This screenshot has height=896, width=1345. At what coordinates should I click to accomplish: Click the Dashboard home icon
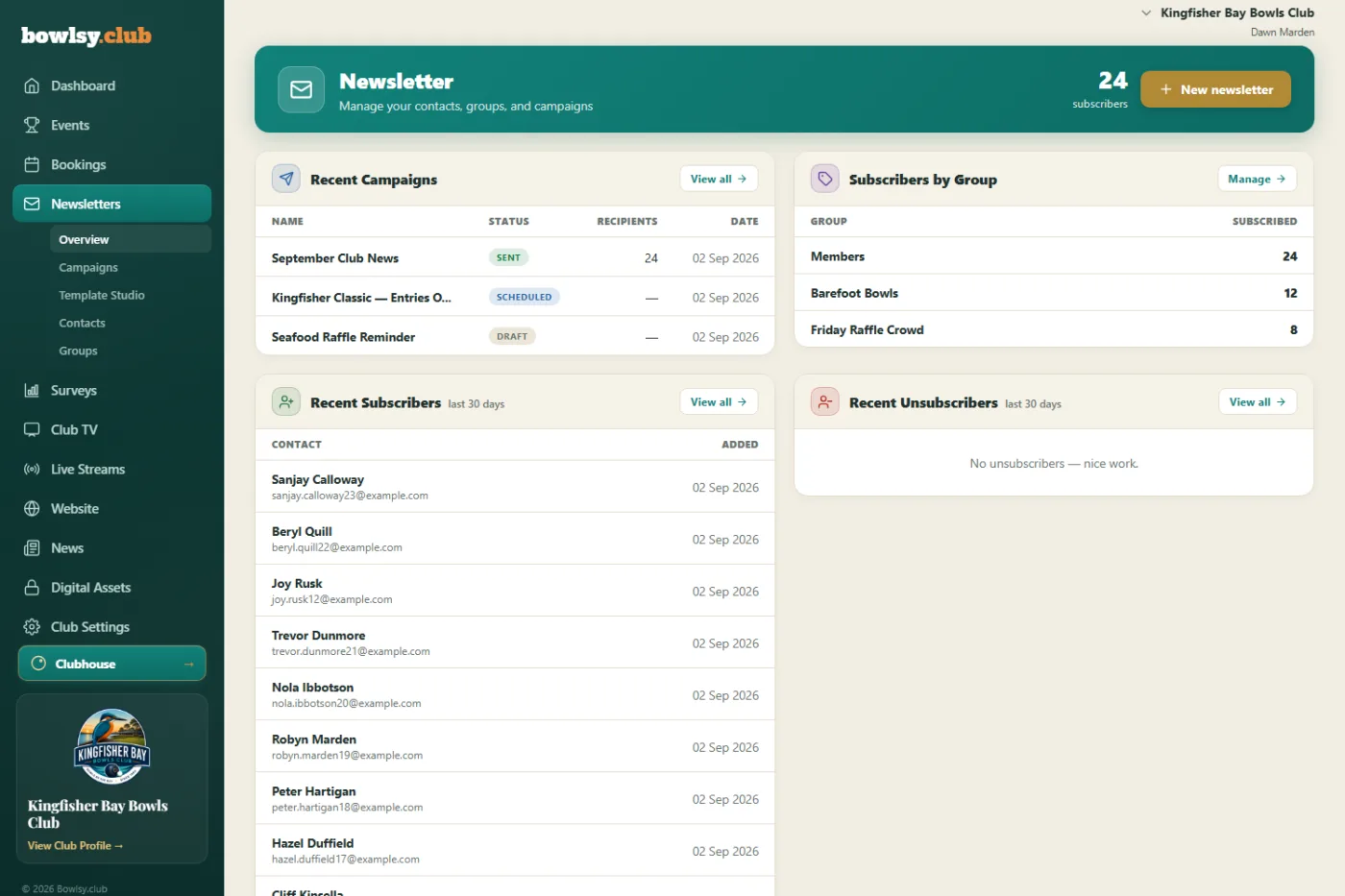32,85
